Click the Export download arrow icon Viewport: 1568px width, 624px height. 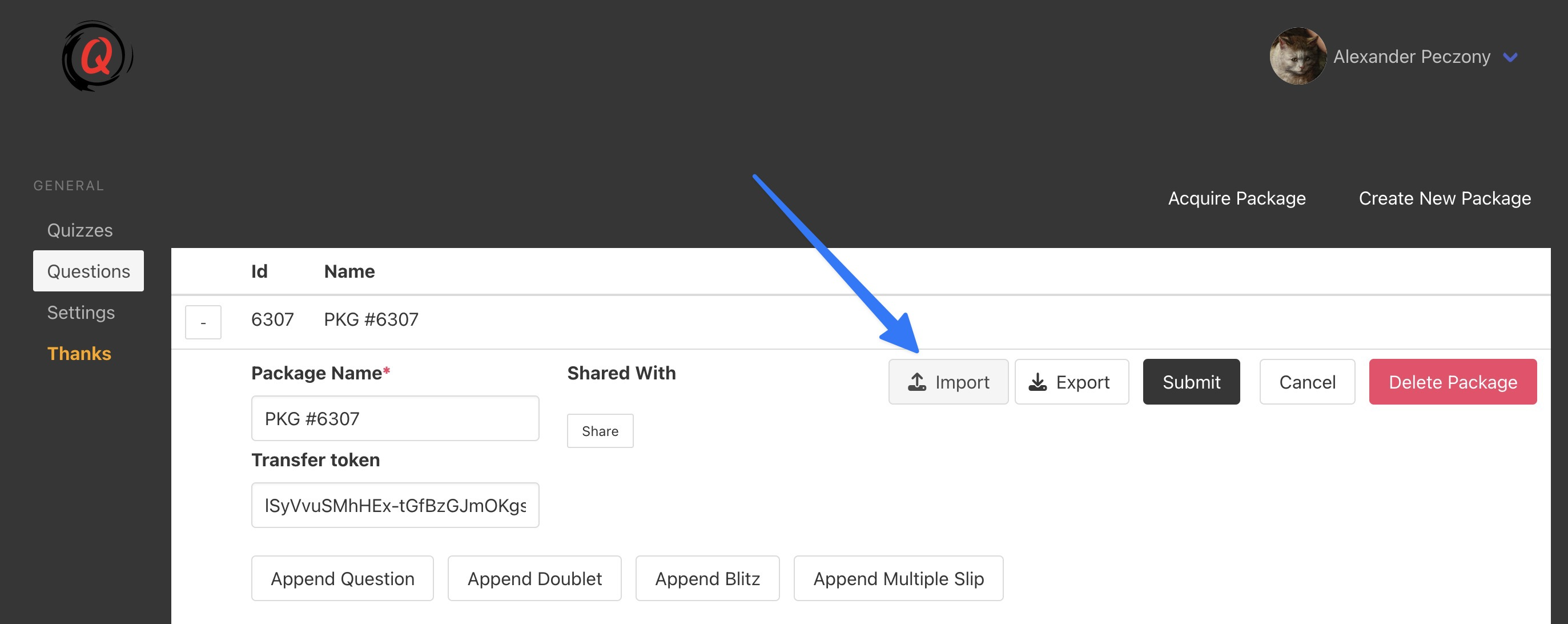(x=1037, y=382)
